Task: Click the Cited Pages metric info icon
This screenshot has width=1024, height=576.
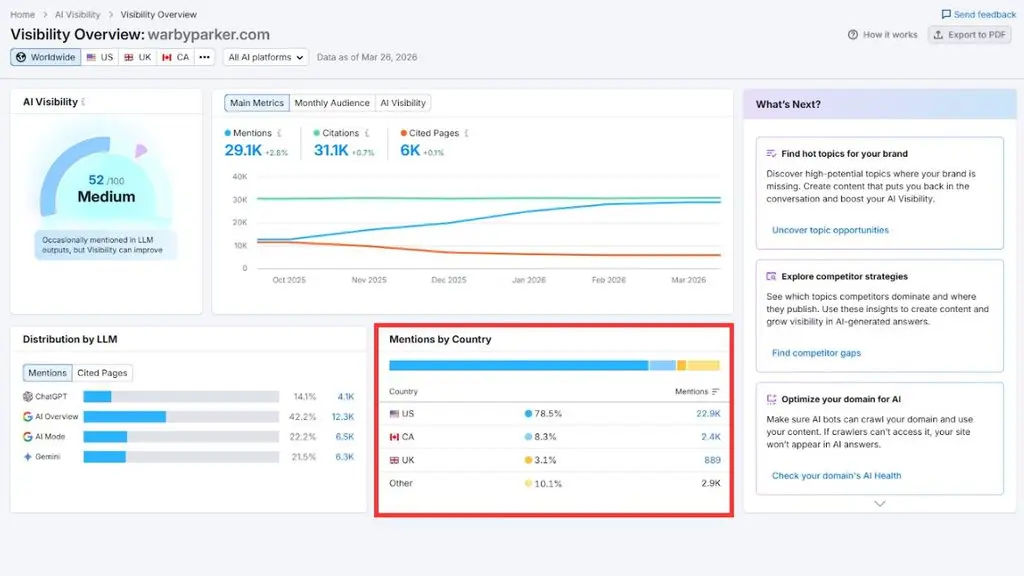Action: [x=466, y=133]
